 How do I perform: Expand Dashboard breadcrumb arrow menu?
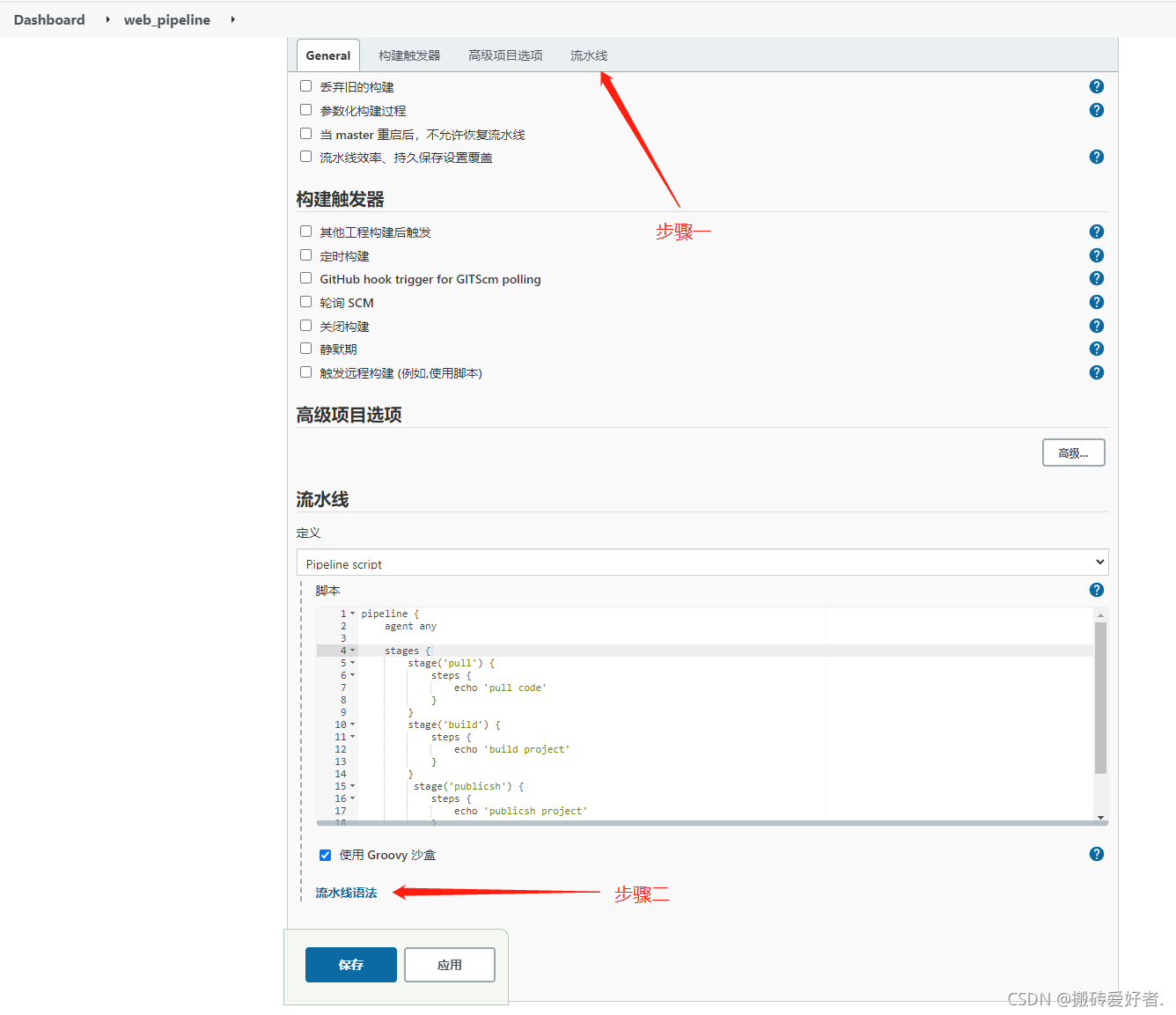coord(107,19)
